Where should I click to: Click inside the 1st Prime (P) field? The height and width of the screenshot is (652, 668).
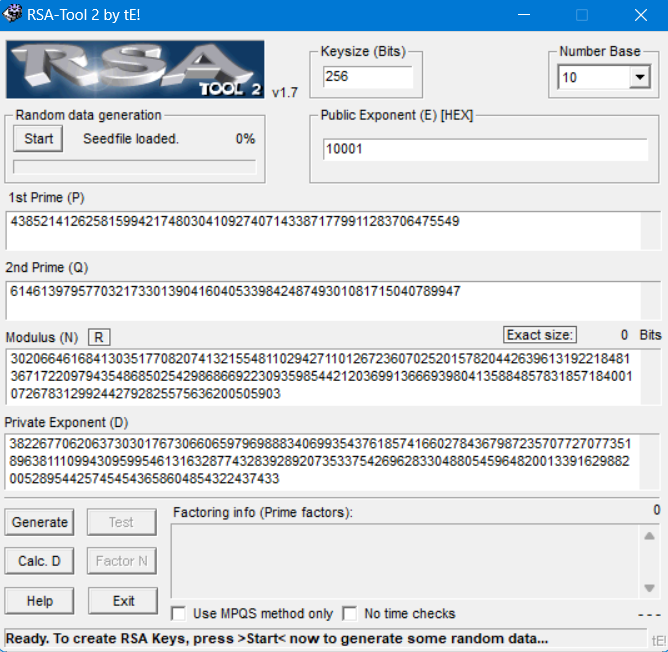pyautogui.click(x=322, y=230)
